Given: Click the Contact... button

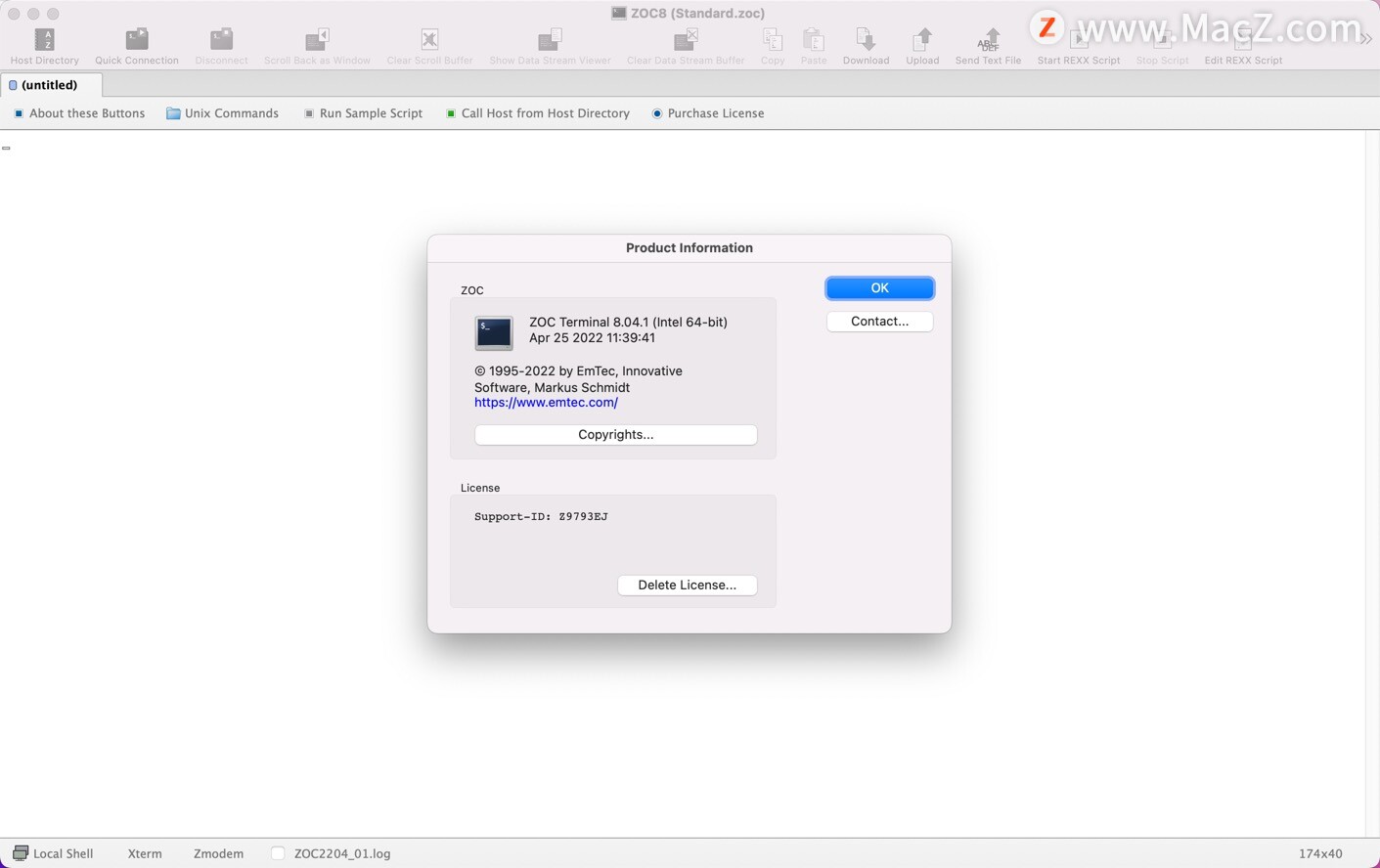Looking at the screenshot, I should coord(879,322).
